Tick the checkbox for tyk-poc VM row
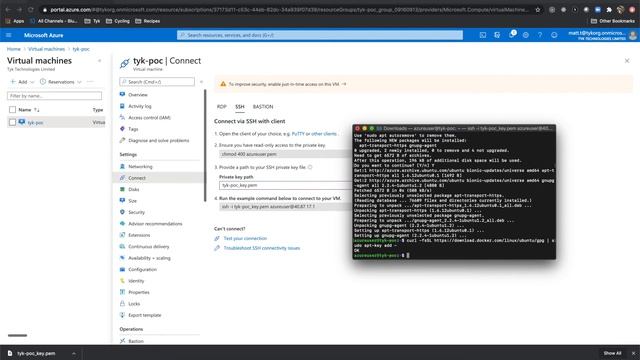Screen dimensions: 640x360 click(12, 122)
